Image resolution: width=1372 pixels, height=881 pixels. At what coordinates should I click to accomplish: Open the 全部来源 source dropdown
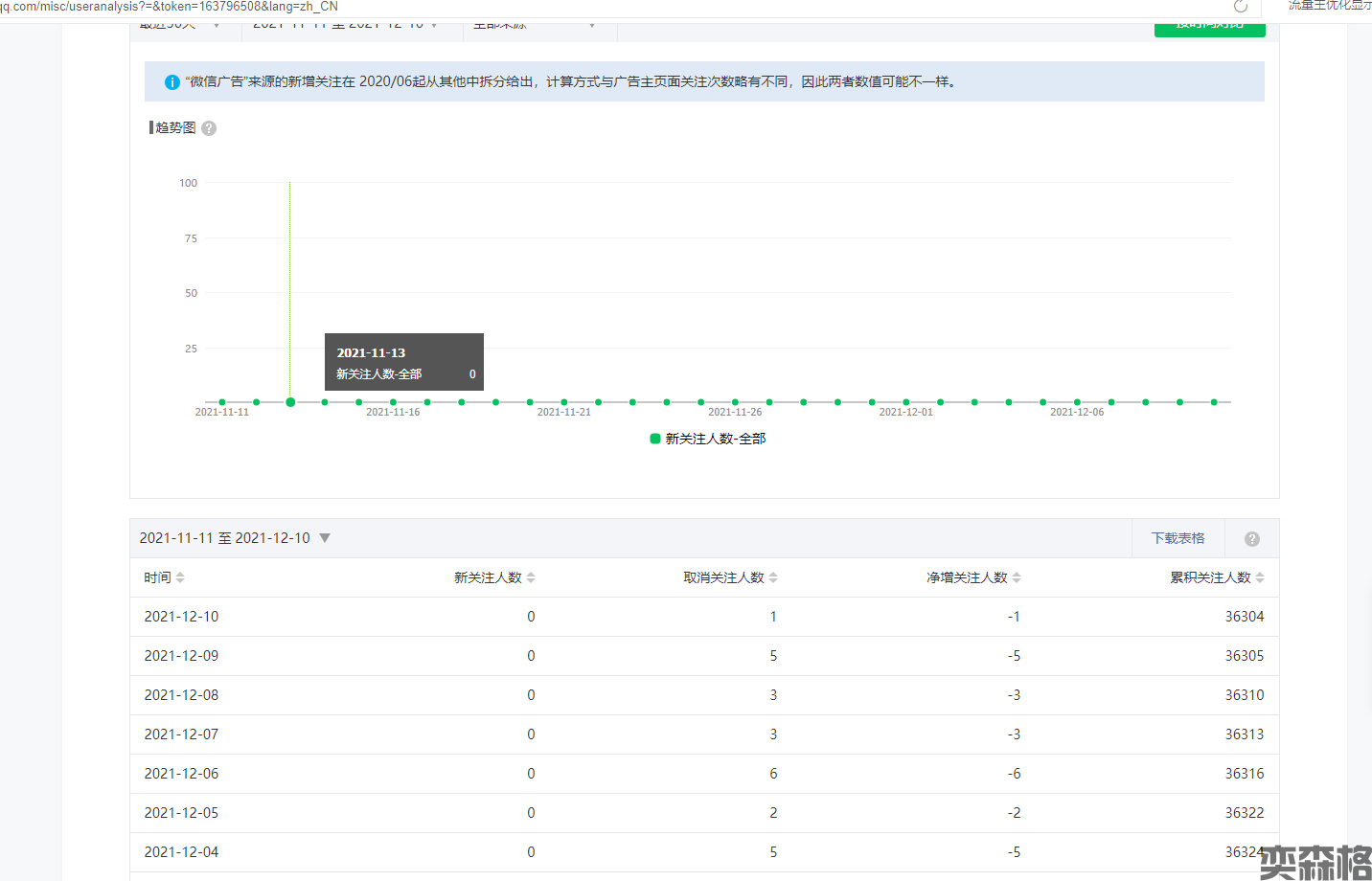click(537, 26)
